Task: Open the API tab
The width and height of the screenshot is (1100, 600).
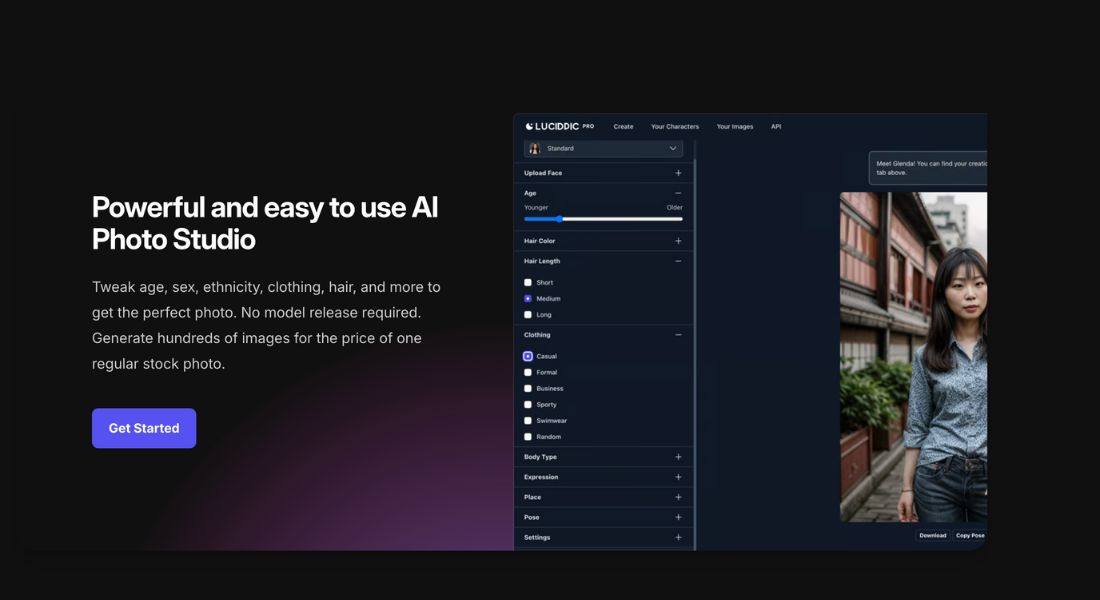Action: tap(776, 127)
